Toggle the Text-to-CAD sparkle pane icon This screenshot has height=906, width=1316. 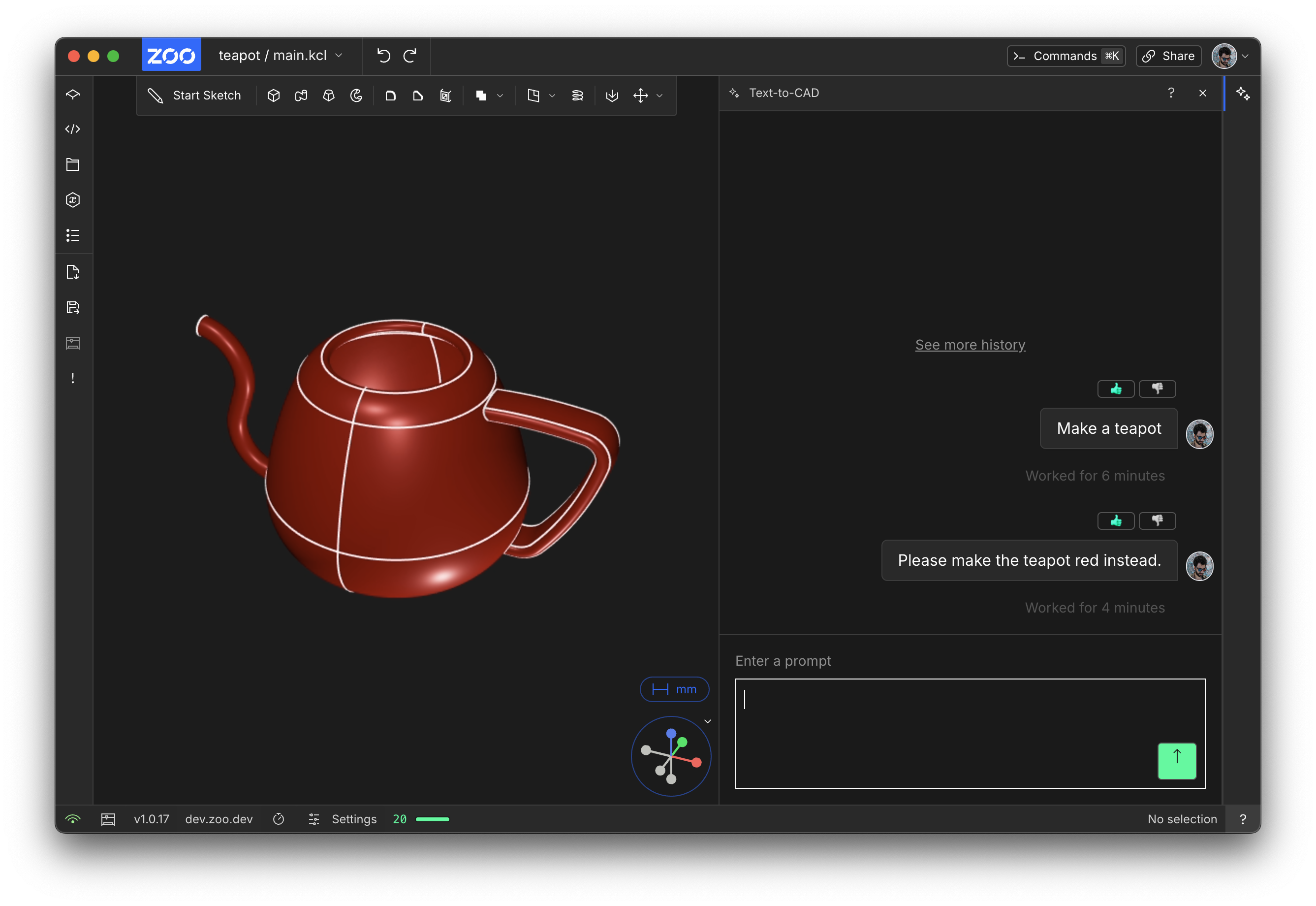click(x=1242, y=94)
